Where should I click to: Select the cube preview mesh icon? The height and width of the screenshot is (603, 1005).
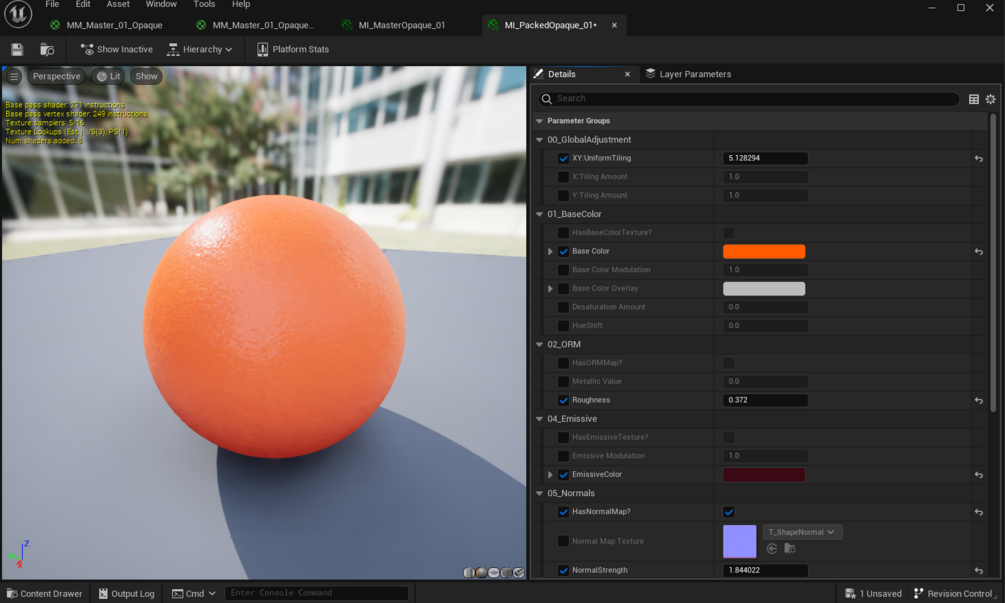click(x=506, y=572)
